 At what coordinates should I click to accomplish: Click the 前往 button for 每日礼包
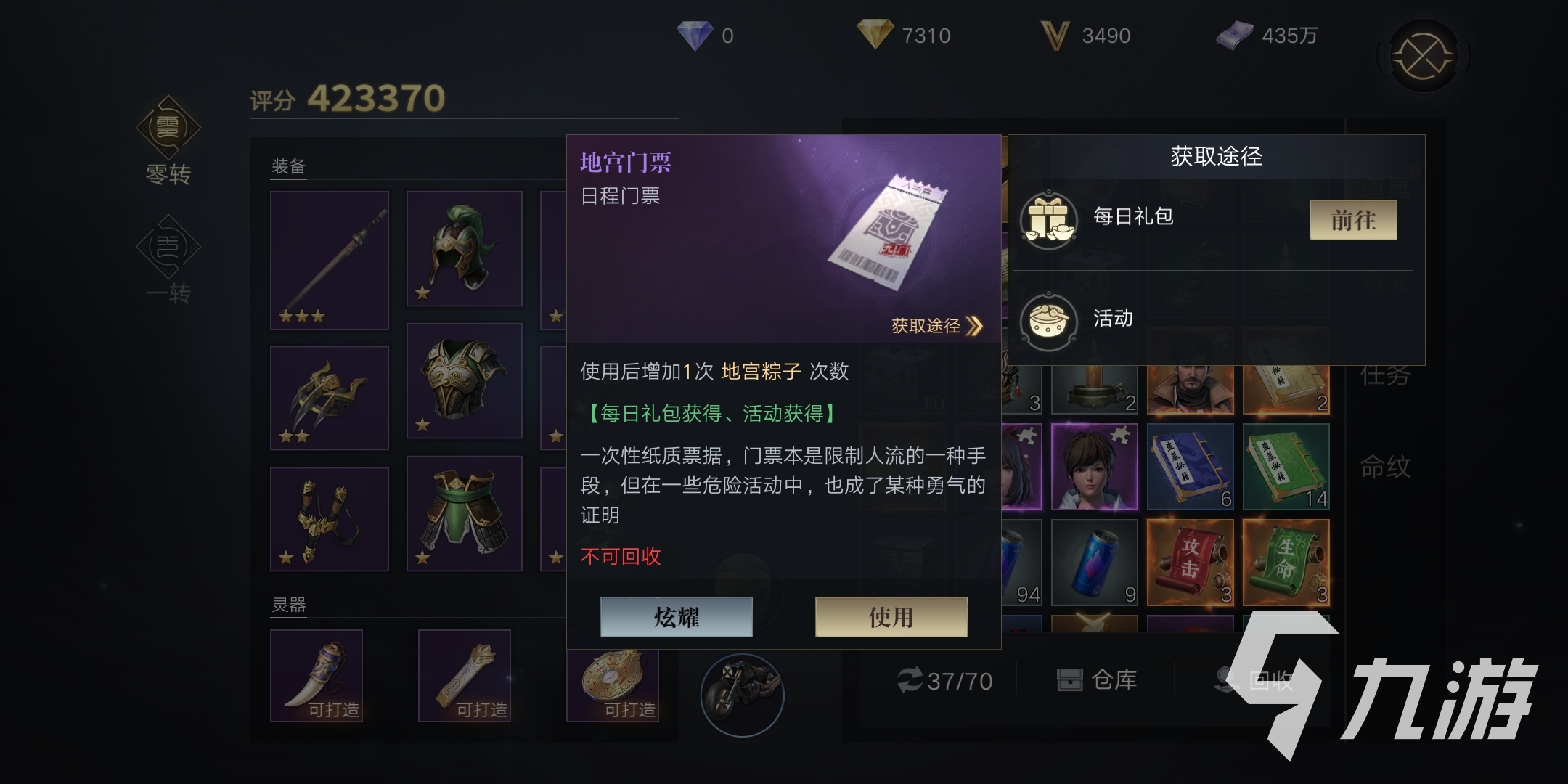click(1353, 220)
